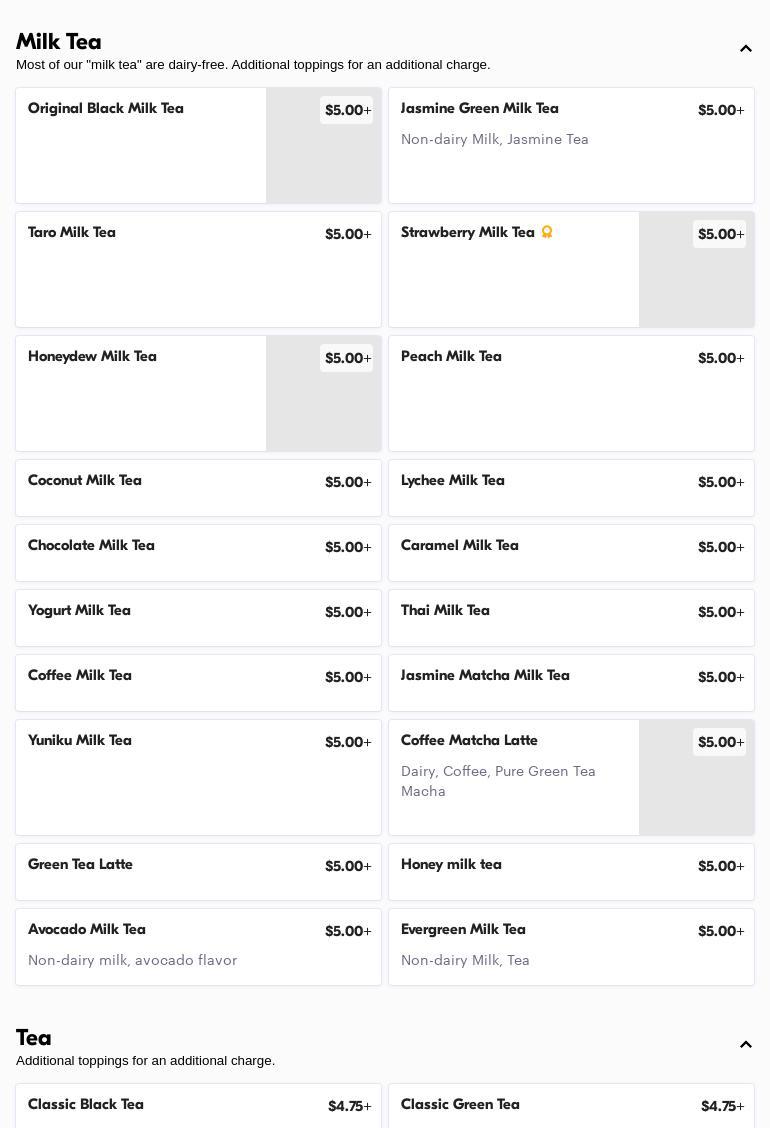Open Classic Black Tea item

pos(198,1106)
